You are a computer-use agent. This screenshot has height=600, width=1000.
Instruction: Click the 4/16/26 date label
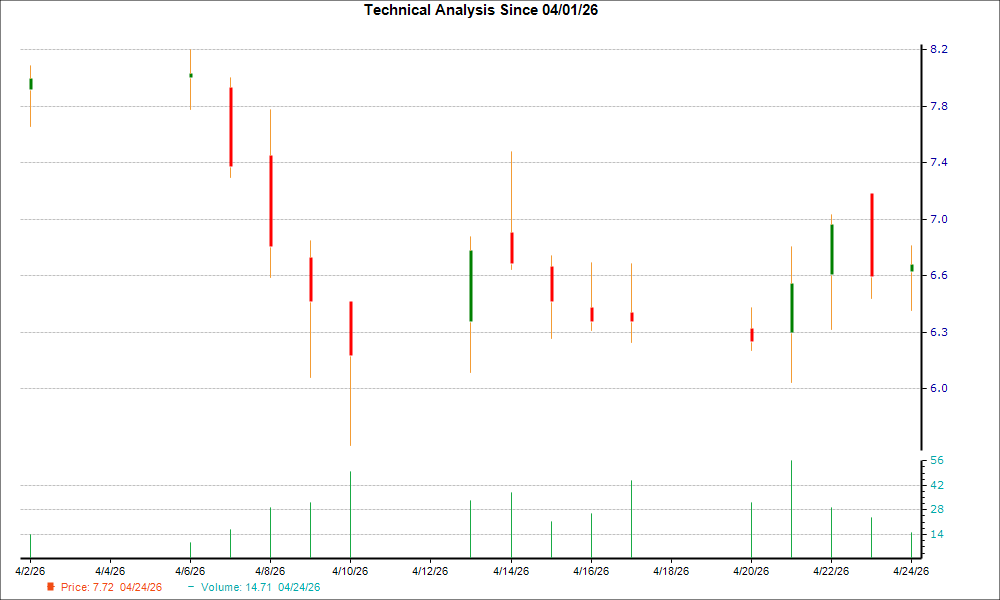pyautogui.click(x=591, y=571)
